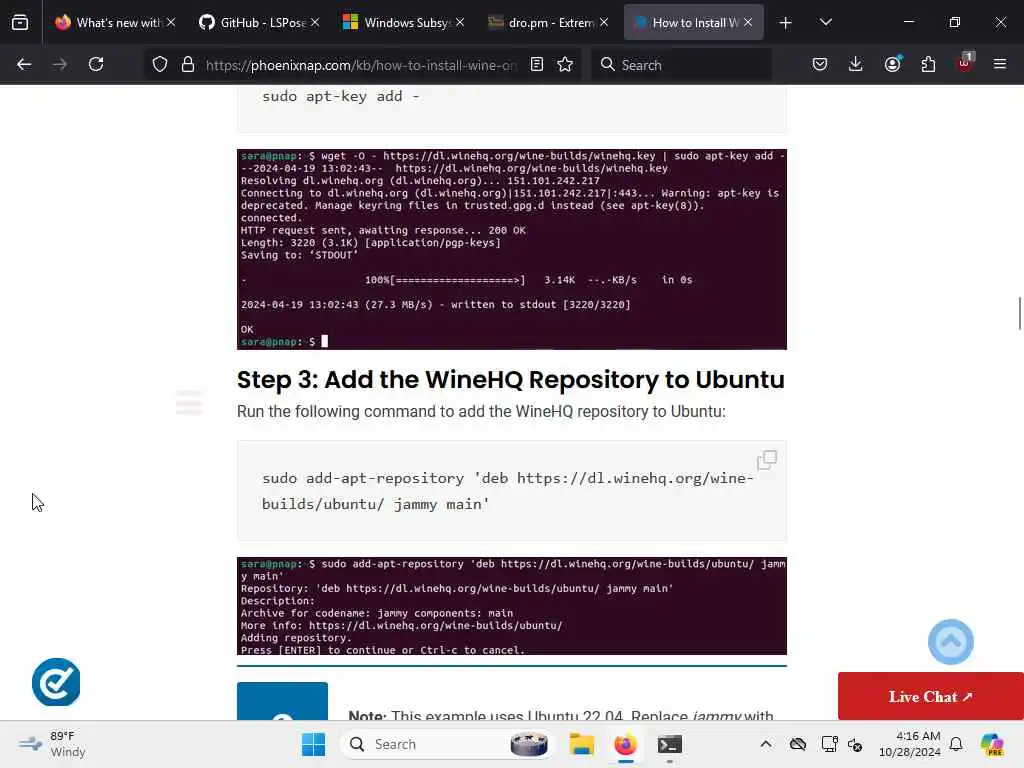Open the Downloads panel
1024x768 pixels.
(856, 64)
